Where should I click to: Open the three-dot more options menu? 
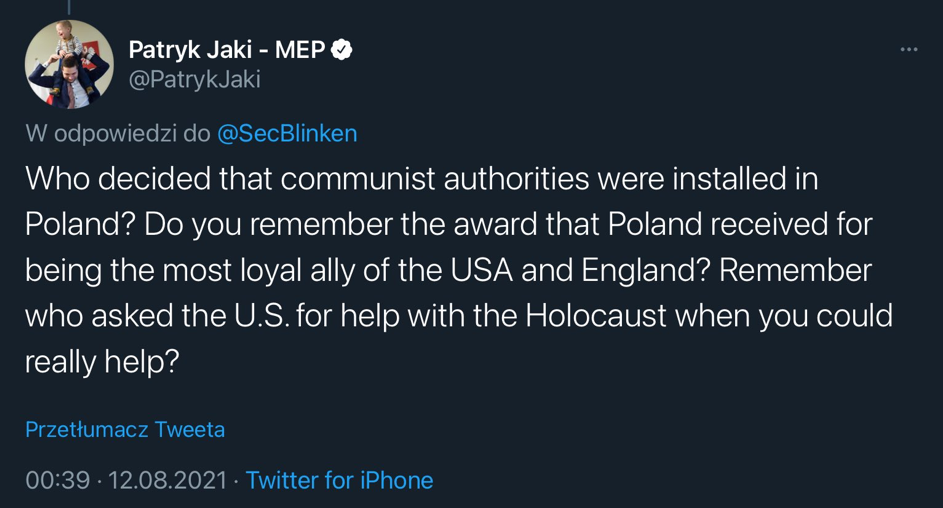pos(908,49)
